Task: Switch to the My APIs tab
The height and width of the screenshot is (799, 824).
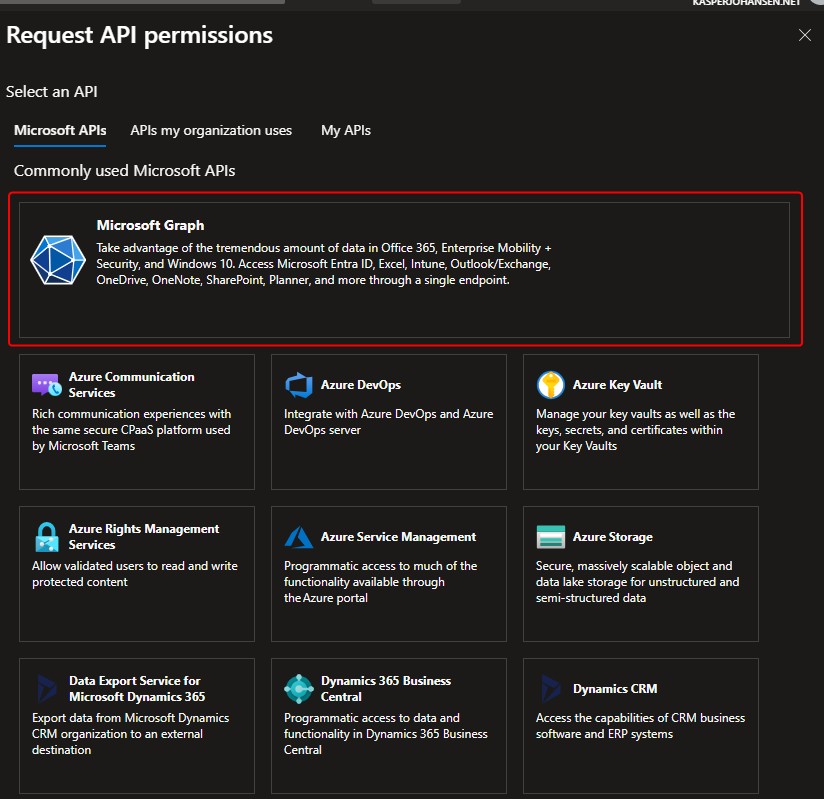Action: 346,130
